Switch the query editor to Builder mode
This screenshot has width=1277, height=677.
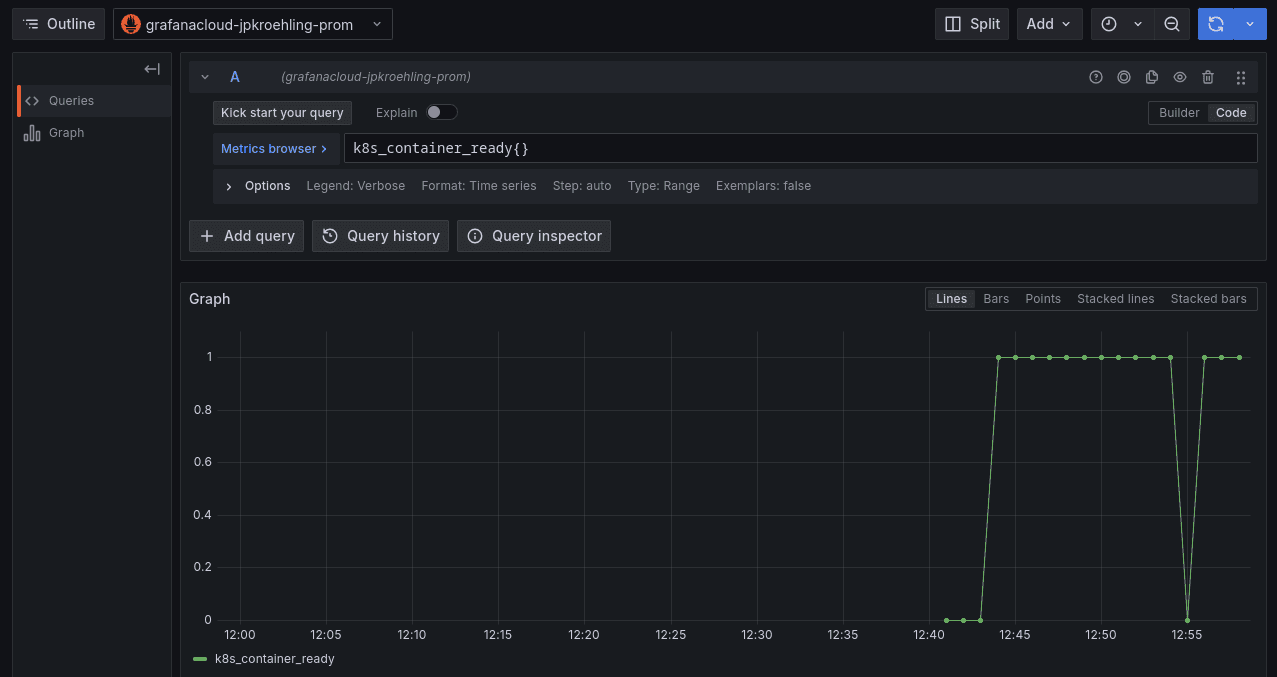click(1178, 113)
